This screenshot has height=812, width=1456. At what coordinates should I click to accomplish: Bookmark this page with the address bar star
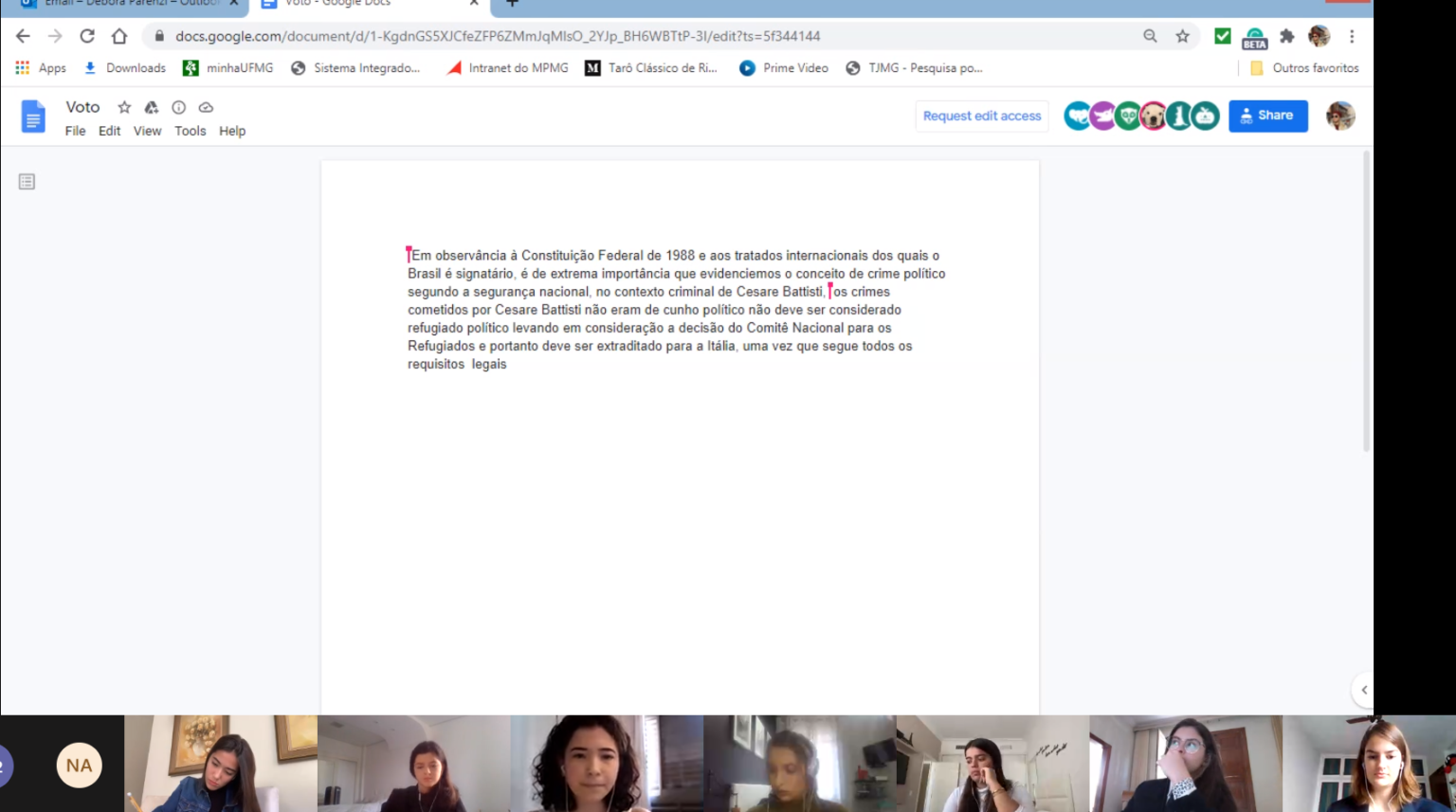[1182, 36]
